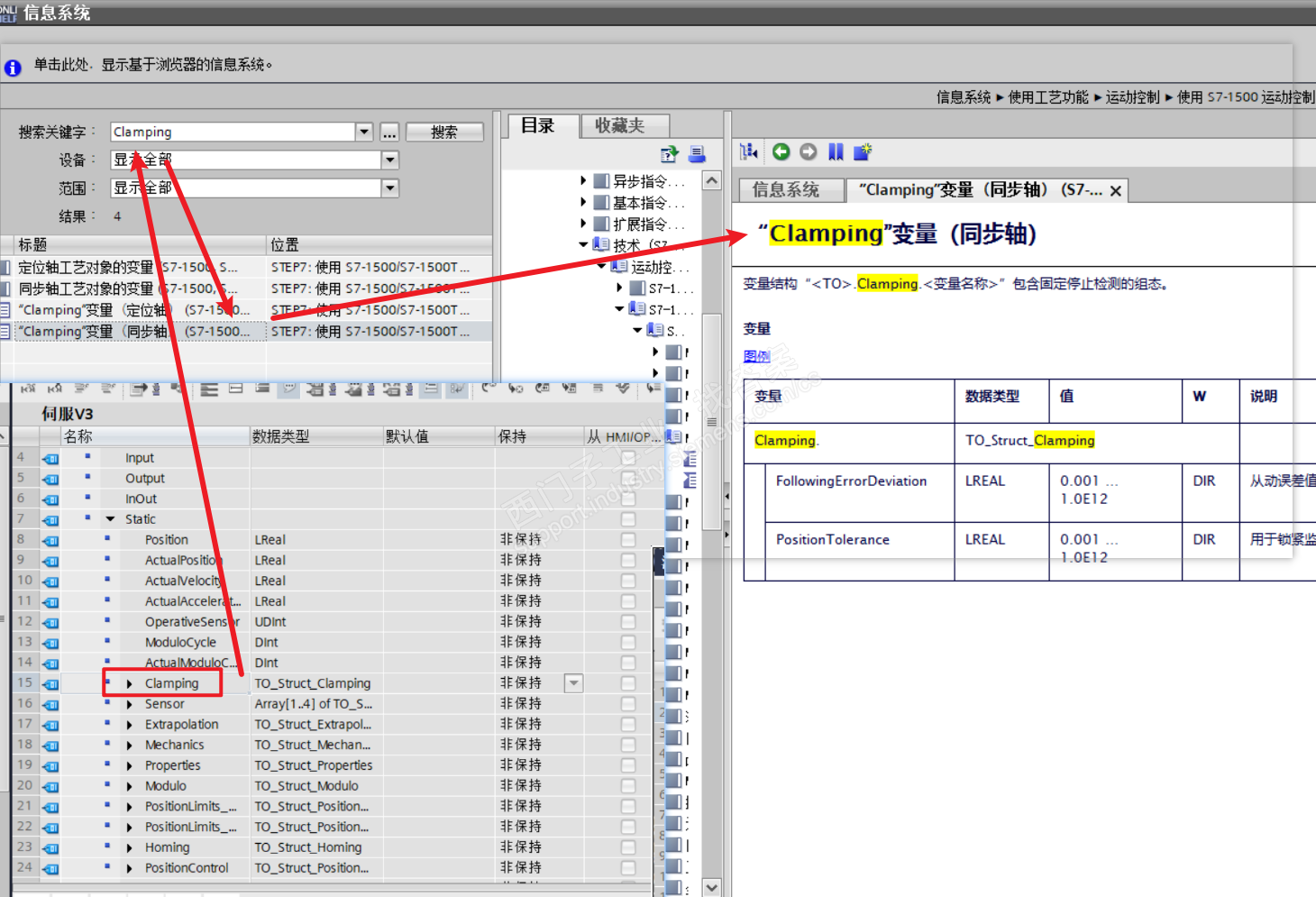Image resolution: width=1316 pixels, height=897 pixels.
Task: Expand the Clamping structure in row 15
Action: tap(129, 683)
